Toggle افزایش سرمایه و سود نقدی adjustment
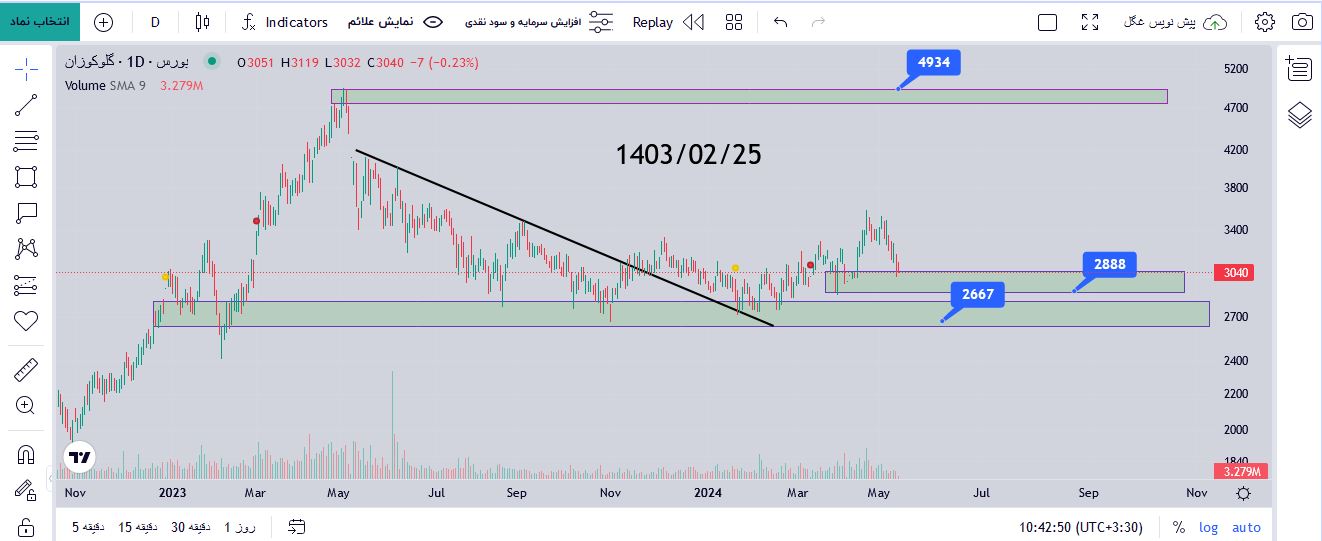This screenshot has width=1322, height=541. (540, 22)
